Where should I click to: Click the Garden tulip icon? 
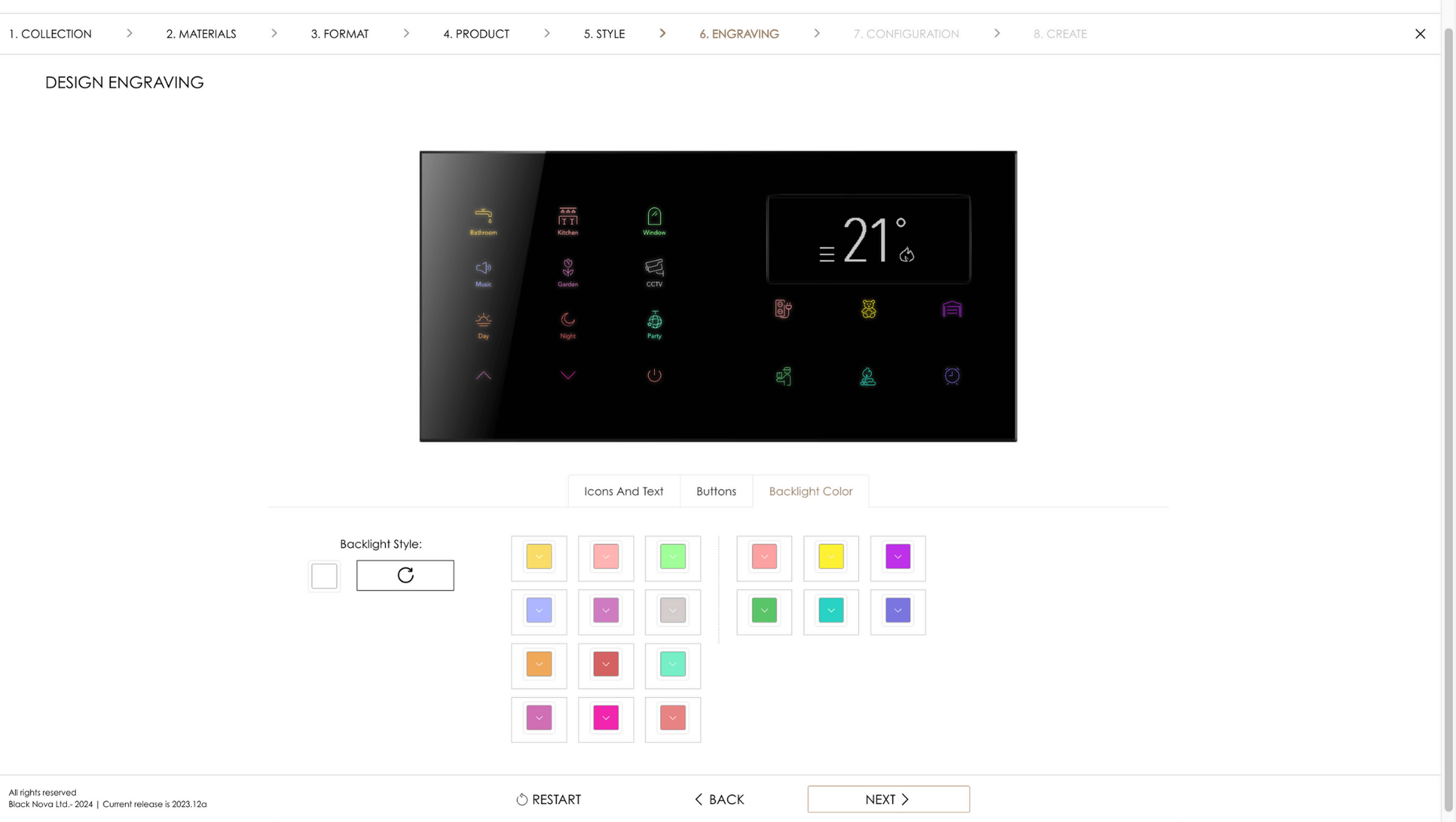tap(567, 268)
